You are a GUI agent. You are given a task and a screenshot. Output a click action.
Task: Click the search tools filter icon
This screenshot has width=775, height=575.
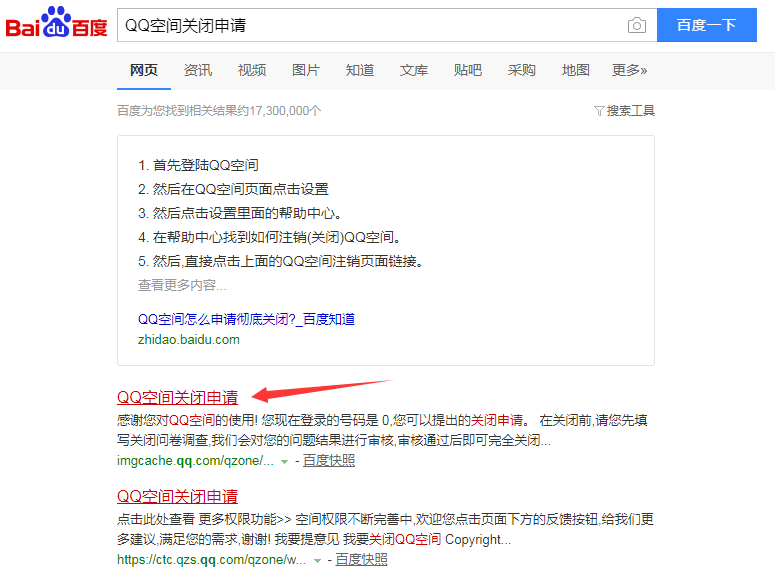[x=599, y=111]
